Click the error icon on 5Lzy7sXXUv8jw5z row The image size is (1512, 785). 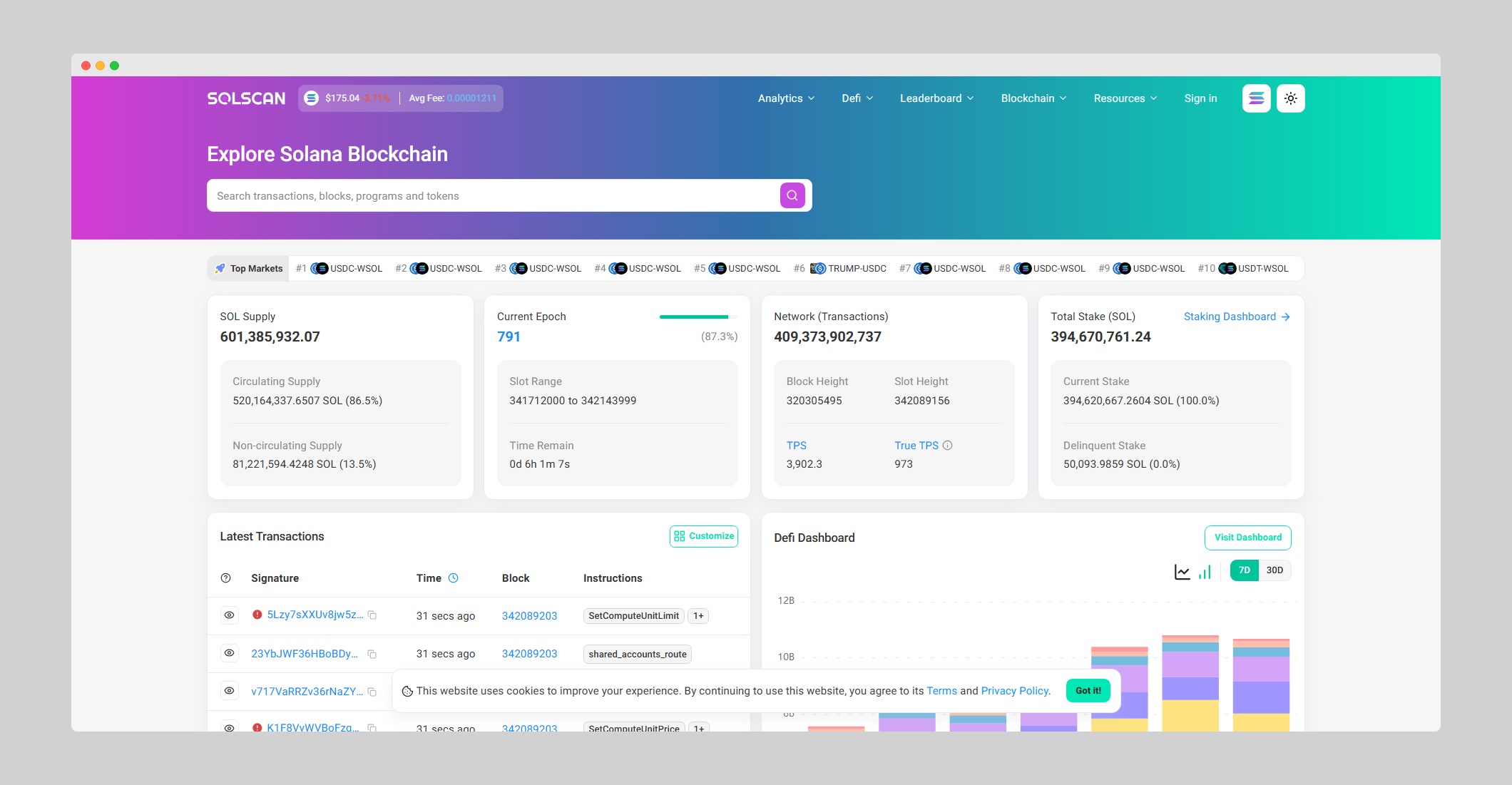(257, 615)
